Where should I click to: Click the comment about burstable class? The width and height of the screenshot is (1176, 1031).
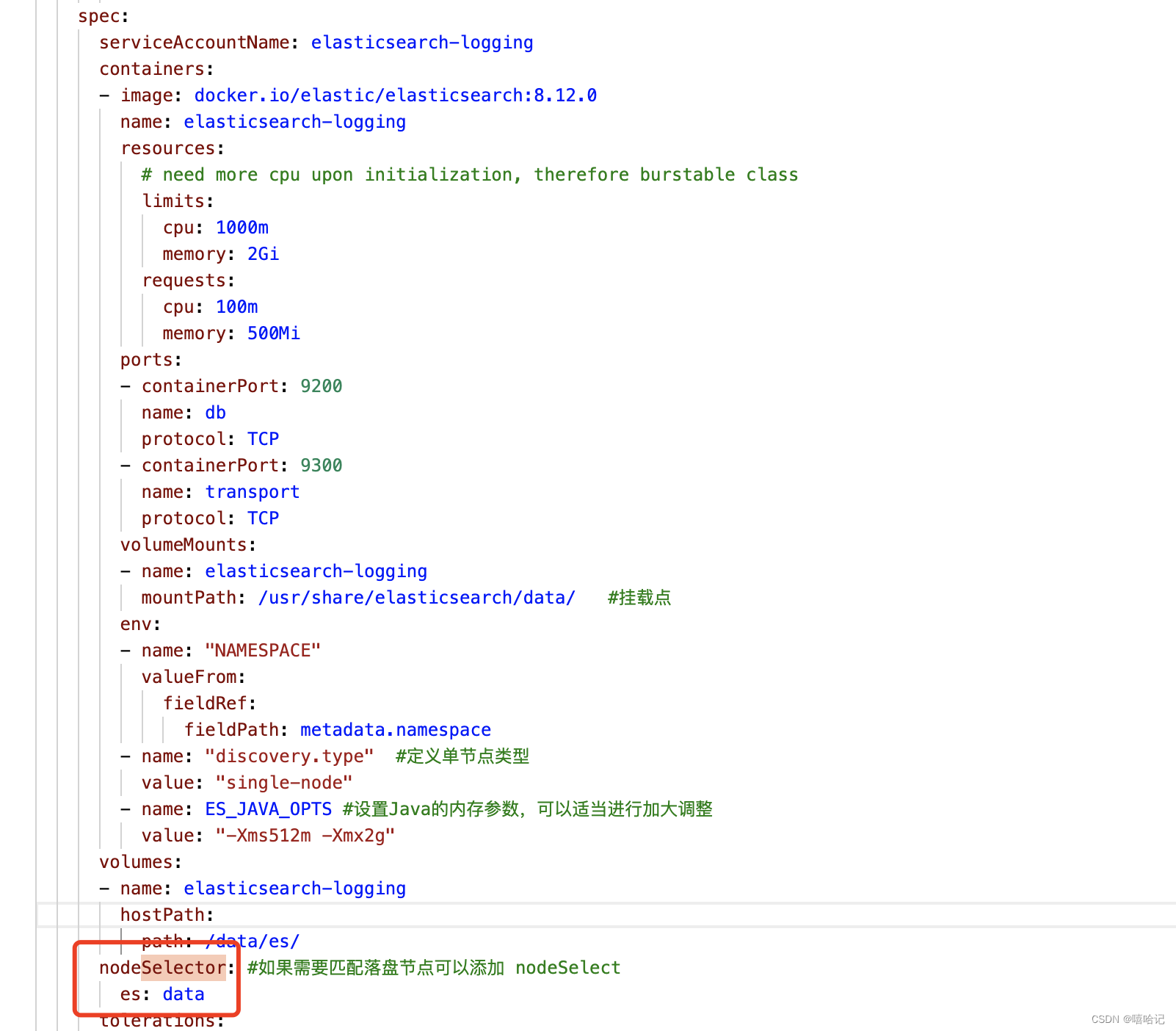[x=470, y=175]
